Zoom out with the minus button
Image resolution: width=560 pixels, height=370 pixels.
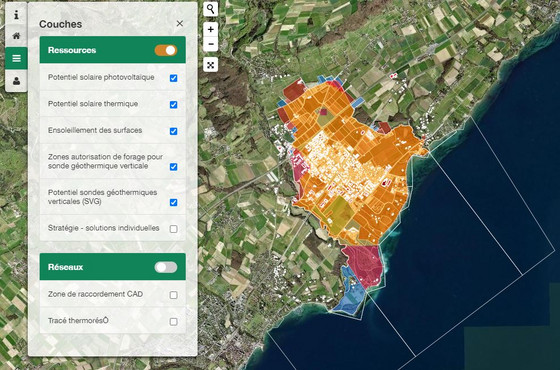click(x=211, y=44)
